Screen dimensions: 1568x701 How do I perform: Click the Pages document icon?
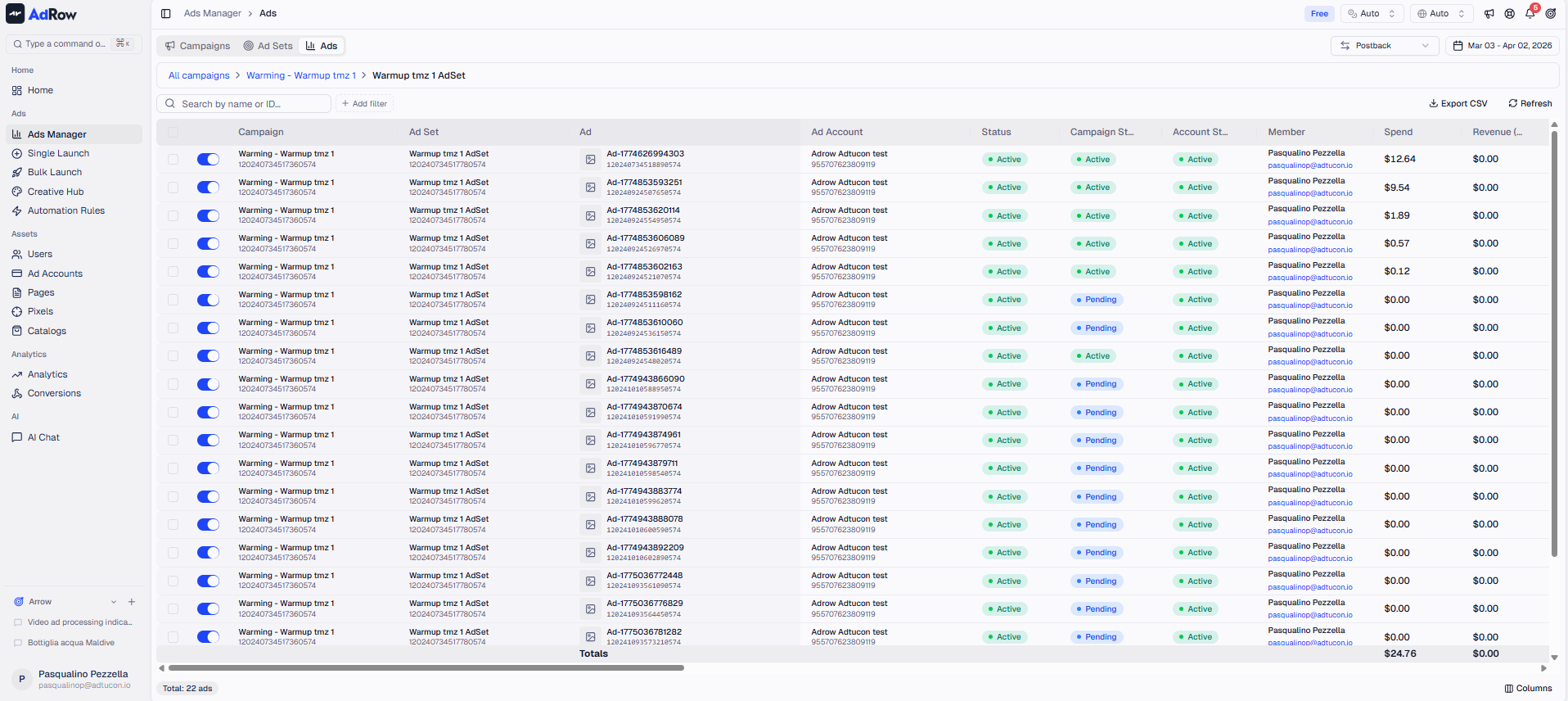pyautogui.click(x=17, y=292)
